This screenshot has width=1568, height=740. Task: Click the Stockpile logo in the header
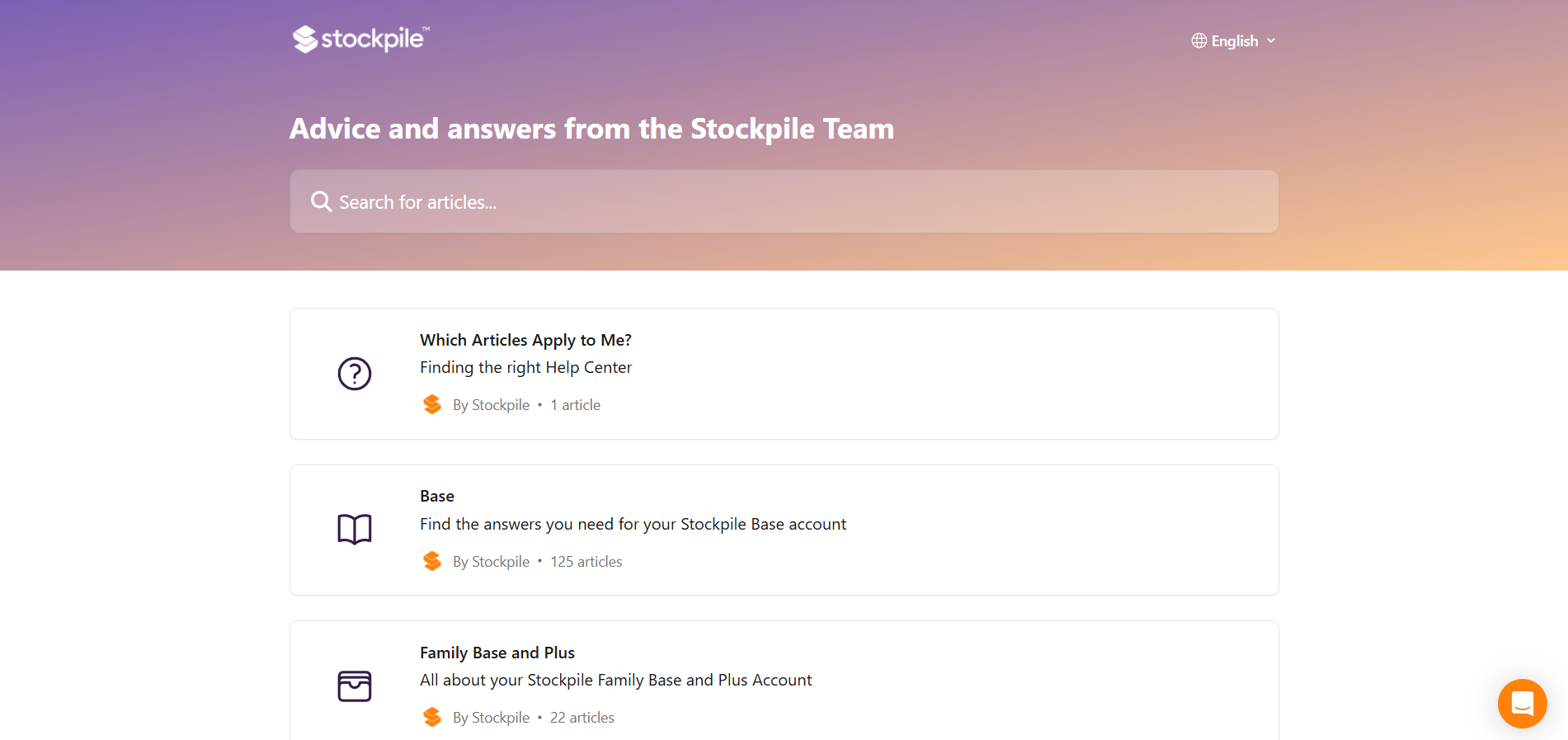coord(361,39)
